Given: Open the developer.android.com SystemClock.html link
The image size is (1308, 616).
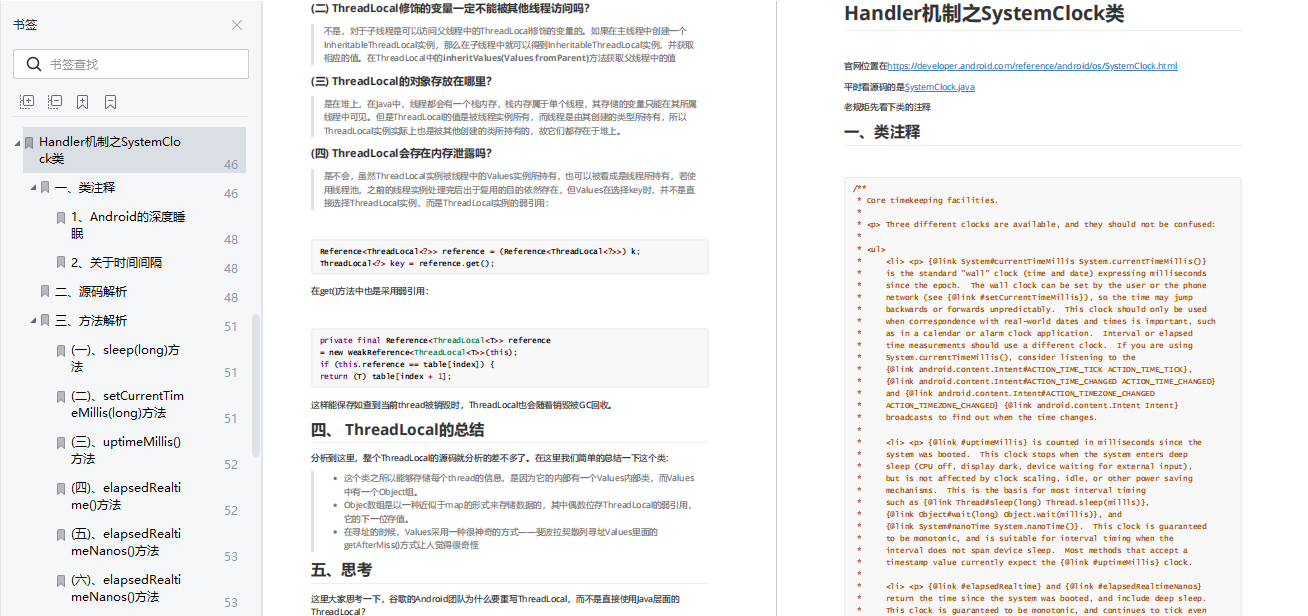Looking at the screenshot, I should 1032,66.
